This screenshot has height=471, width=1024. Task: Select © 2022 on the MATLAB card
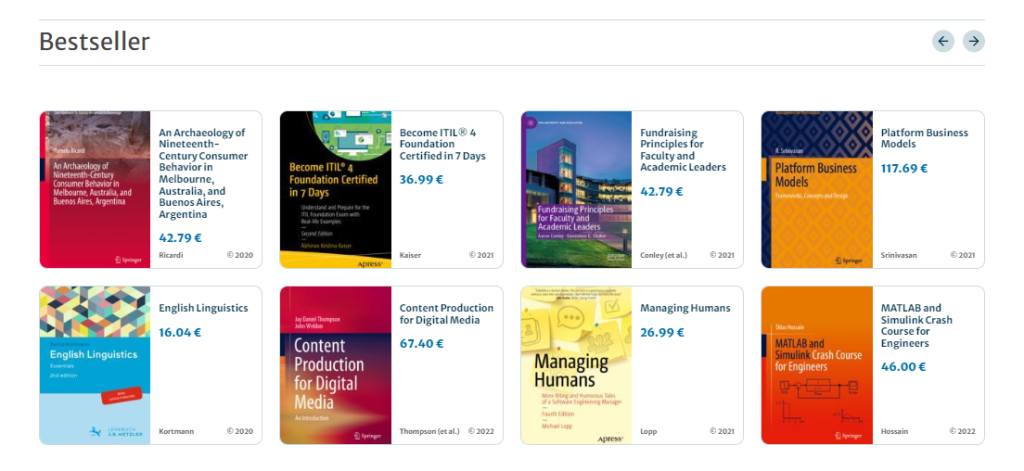pyautogui.click(x=963, y=431)
